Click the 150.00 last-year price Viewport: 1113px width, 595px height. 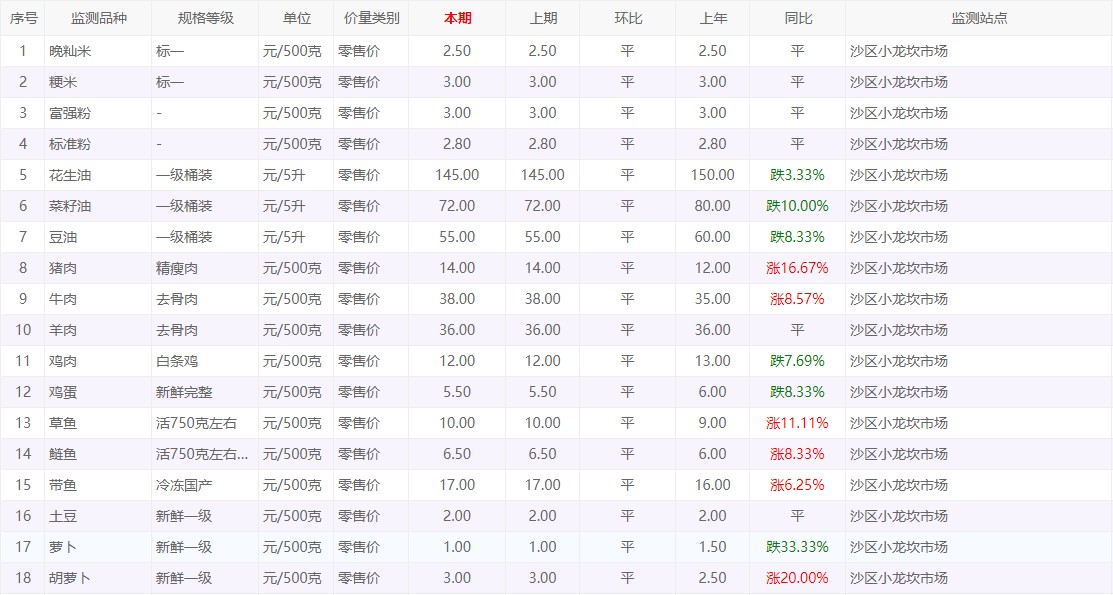(713, 175)
